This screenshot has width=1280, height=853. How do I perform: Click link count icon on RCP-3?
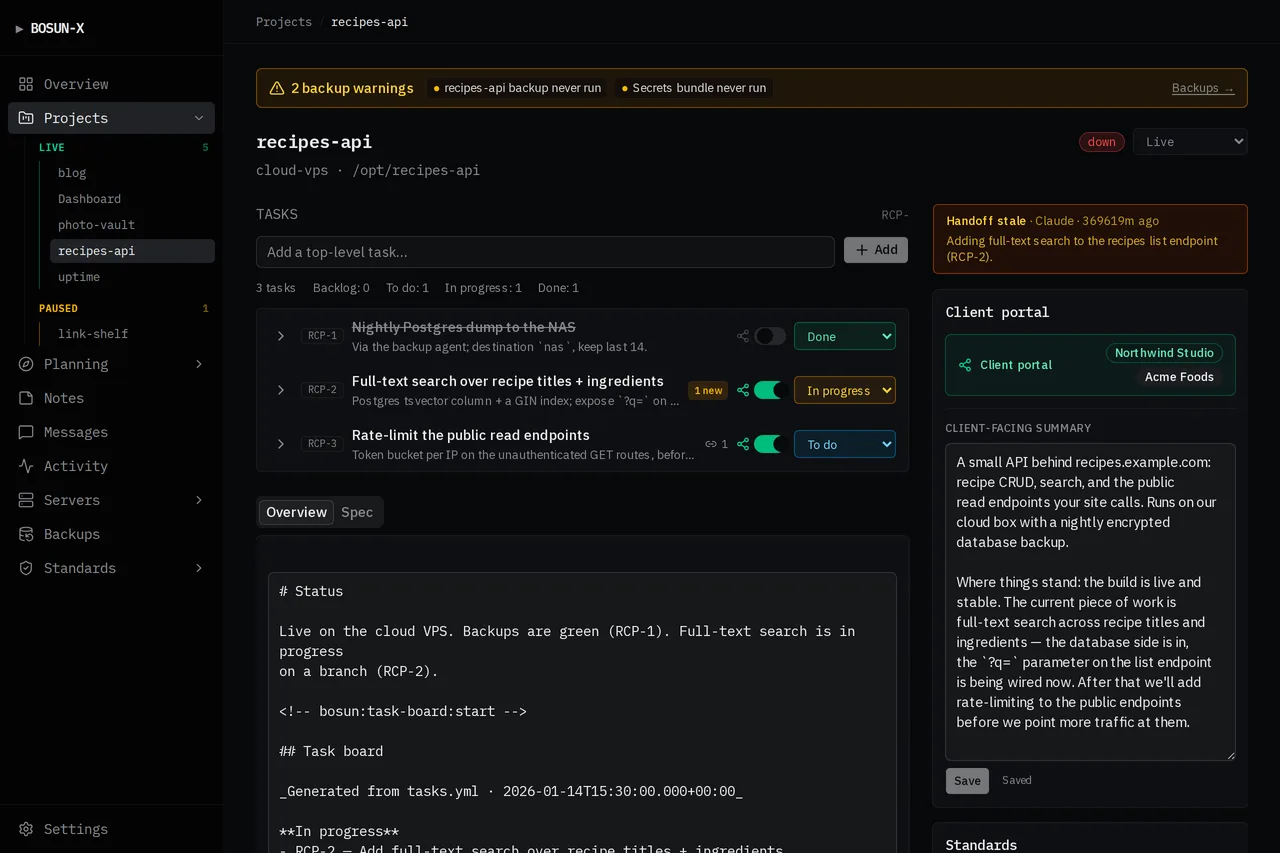click(x=711, y=444)
